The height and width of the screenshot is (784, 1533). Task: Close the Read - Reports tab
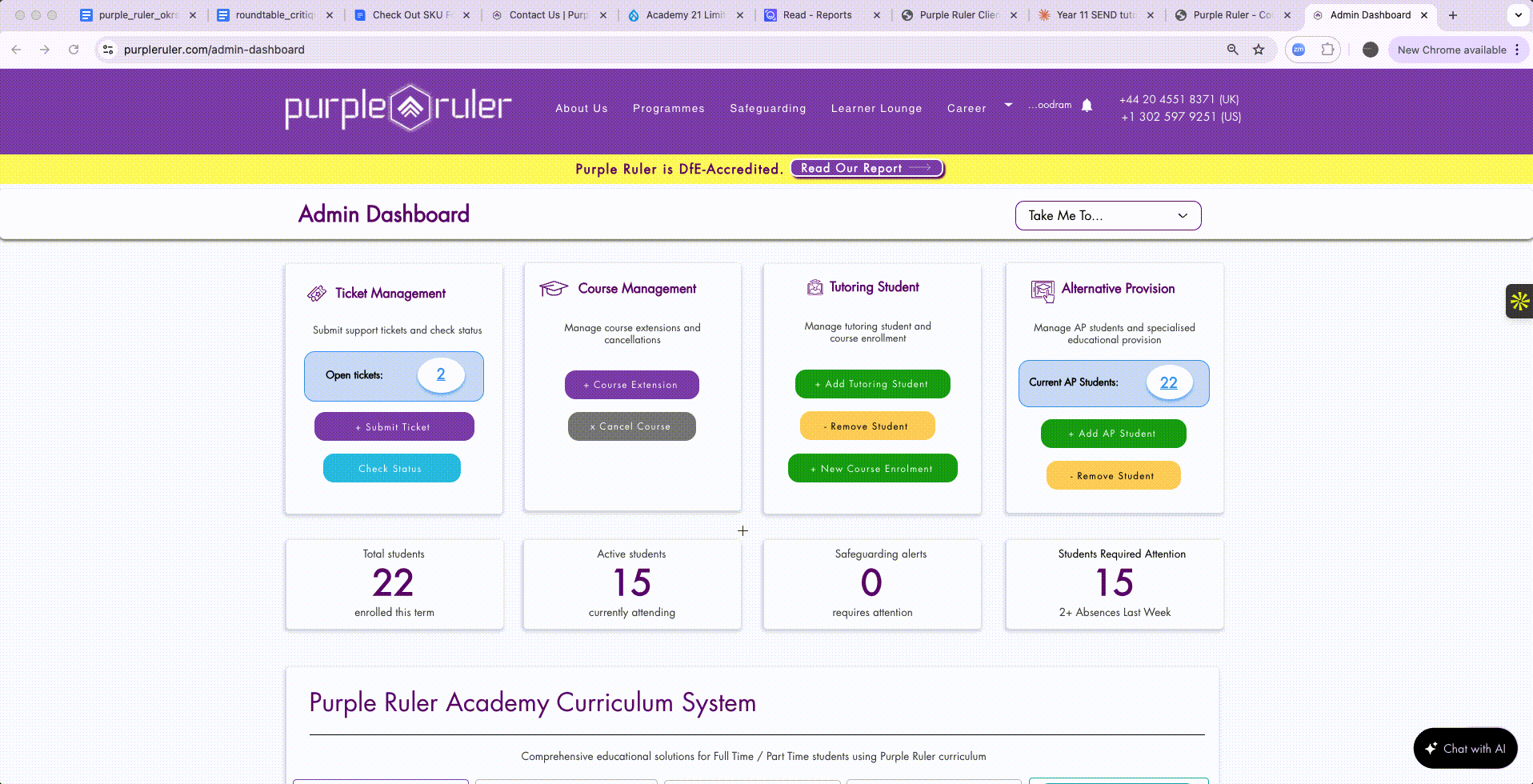pos(877,15)
